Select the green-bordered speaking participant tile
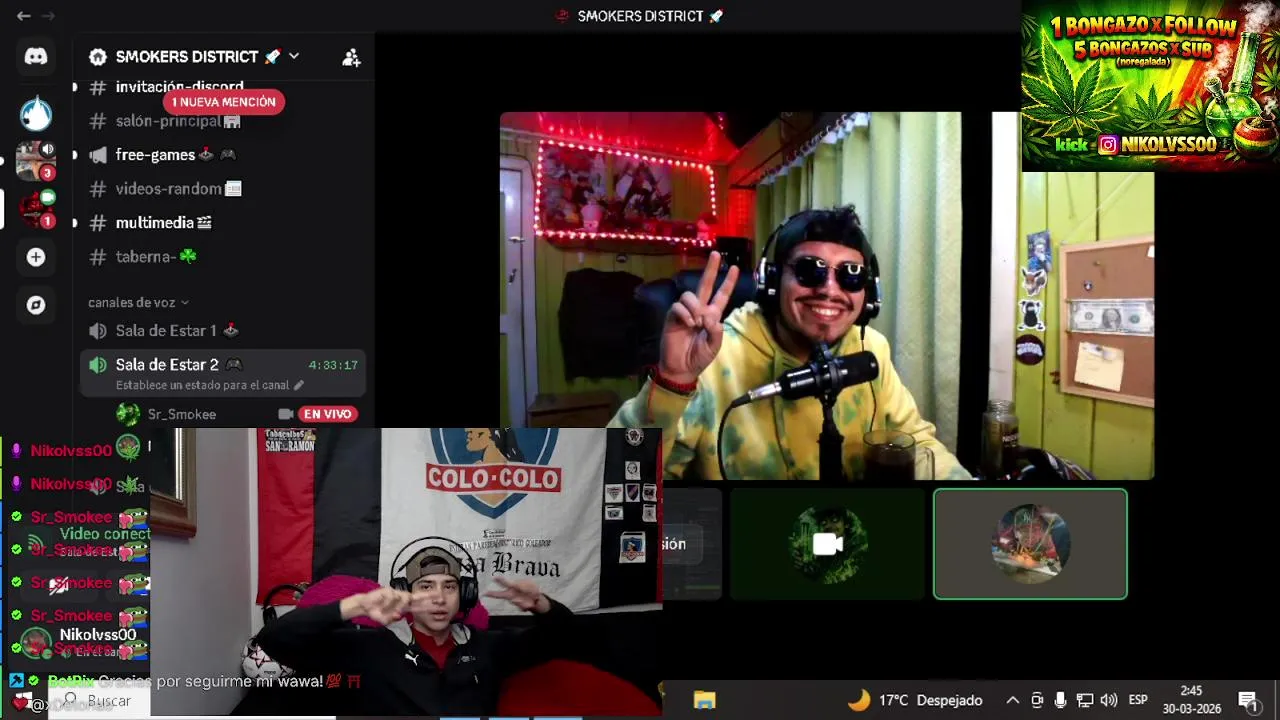1280x720 pixels. (x=1030, y=544)
